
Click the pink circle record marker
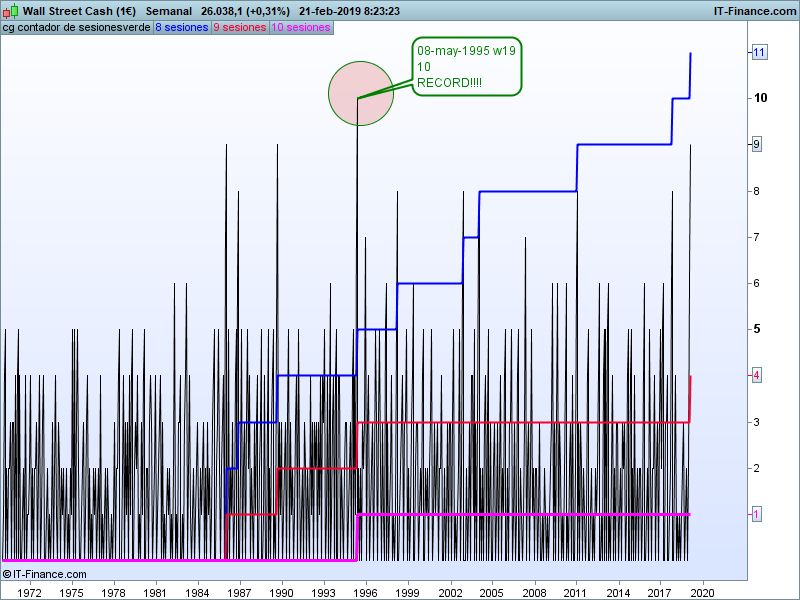[x=360, y=93]
